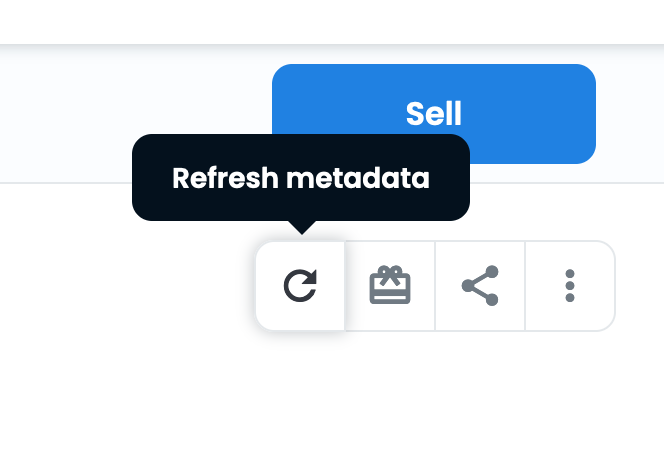Screen dimensions: 664x466
Task: Click the Sell label text
Action: 434,114
